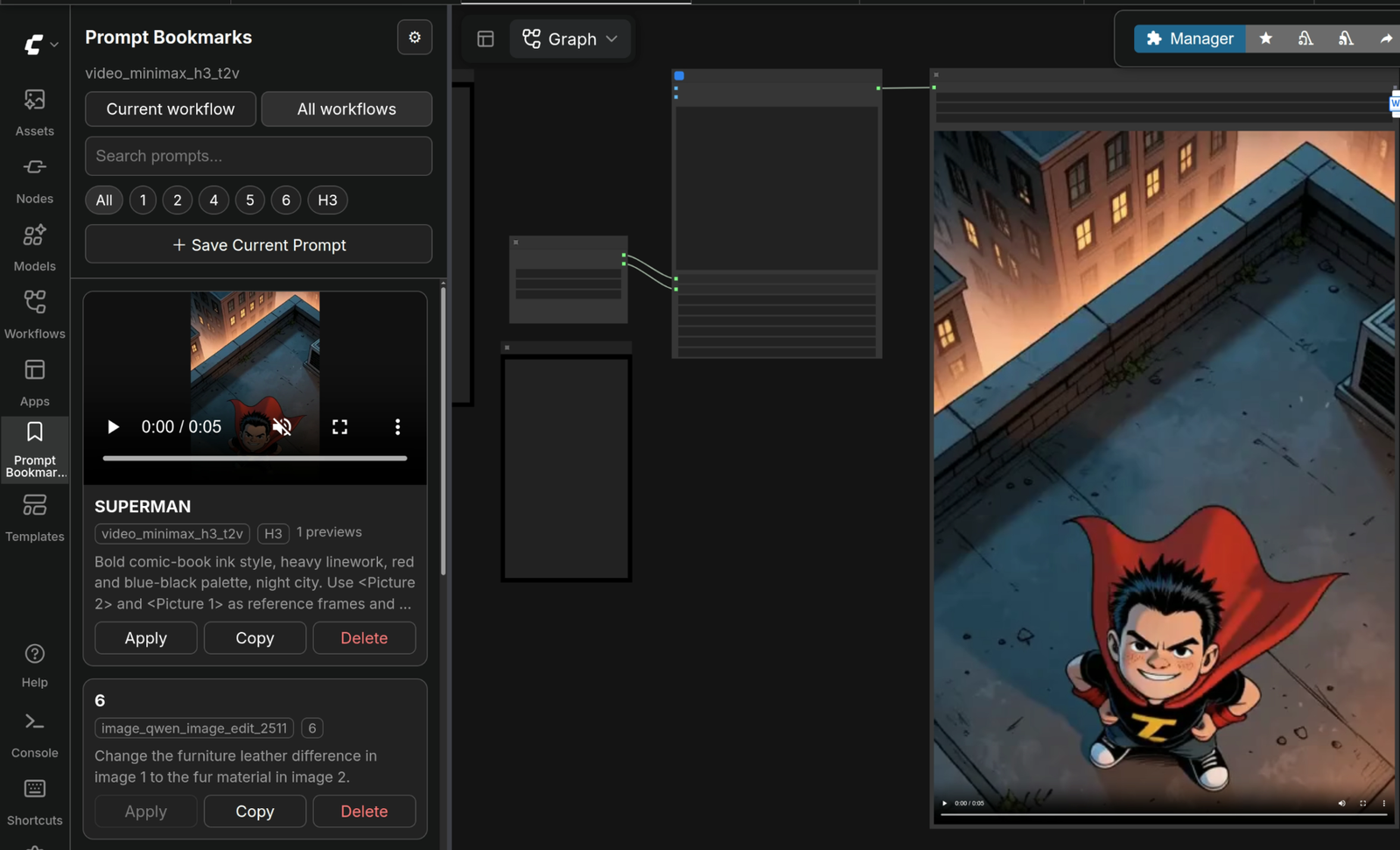Seek in large output video progress bar
Image resolution: width=1400 pixels, height=850 pixels.
coord(1164,815)
